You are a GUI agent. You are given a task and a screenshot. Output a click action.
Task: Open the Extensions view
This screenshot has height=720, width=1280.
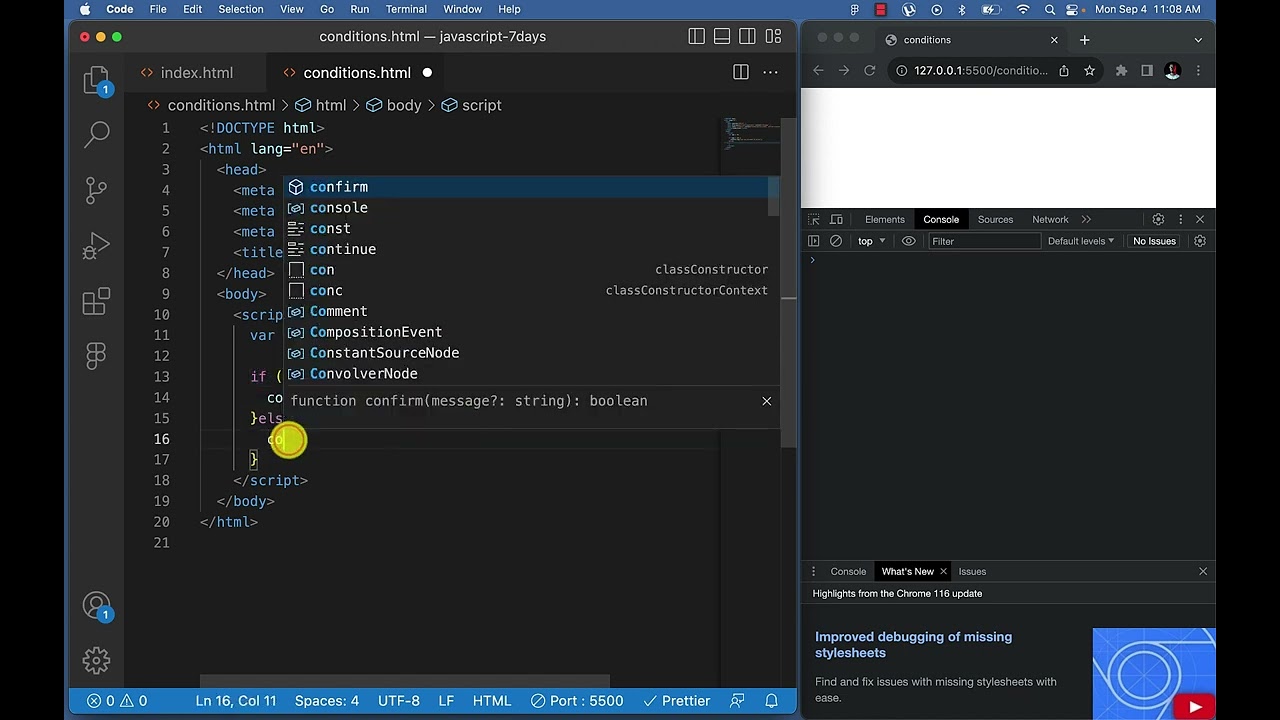tap(97, 301)
